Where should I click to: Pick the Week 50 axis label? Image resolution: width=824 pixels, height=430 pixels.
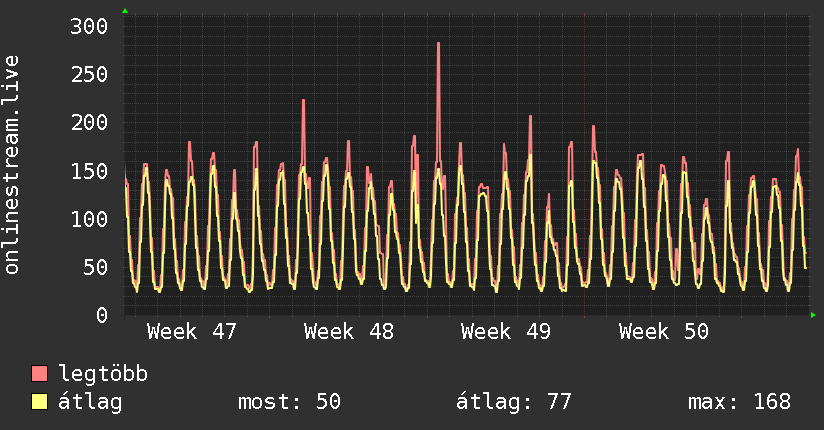coord(664,332)
